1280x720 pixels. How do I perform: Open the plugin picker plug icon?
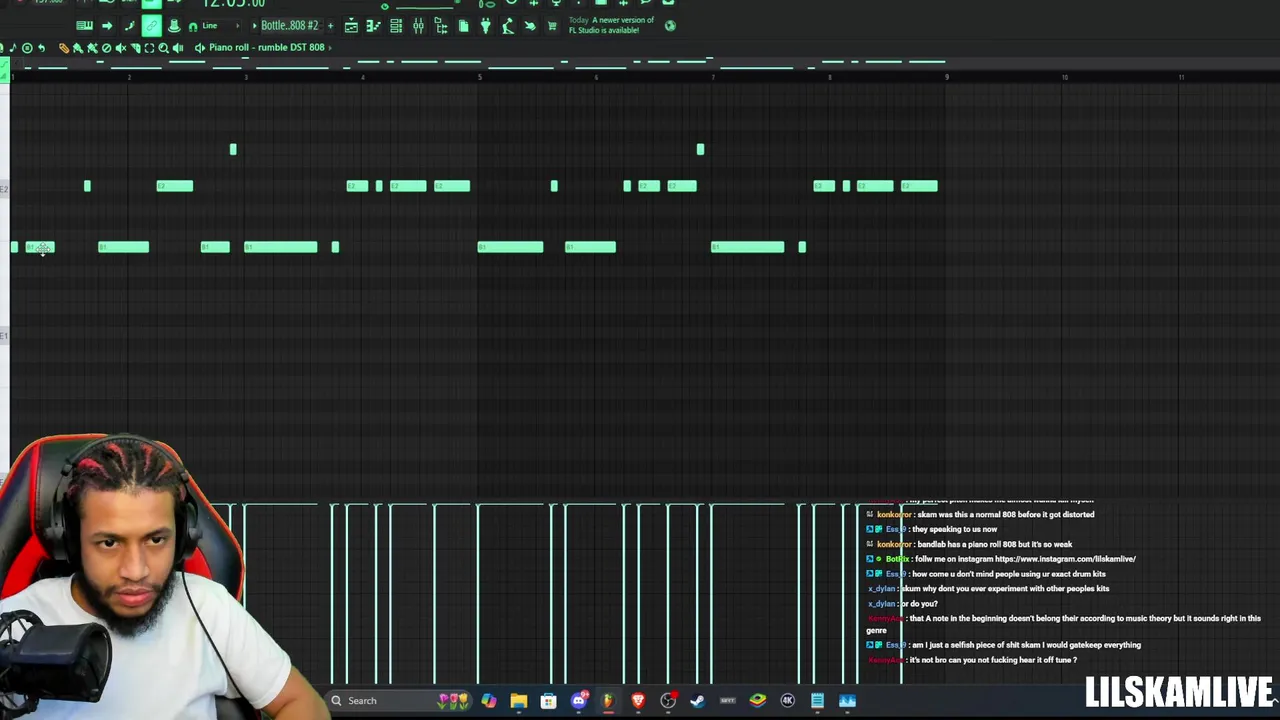(x=485, y=25)
